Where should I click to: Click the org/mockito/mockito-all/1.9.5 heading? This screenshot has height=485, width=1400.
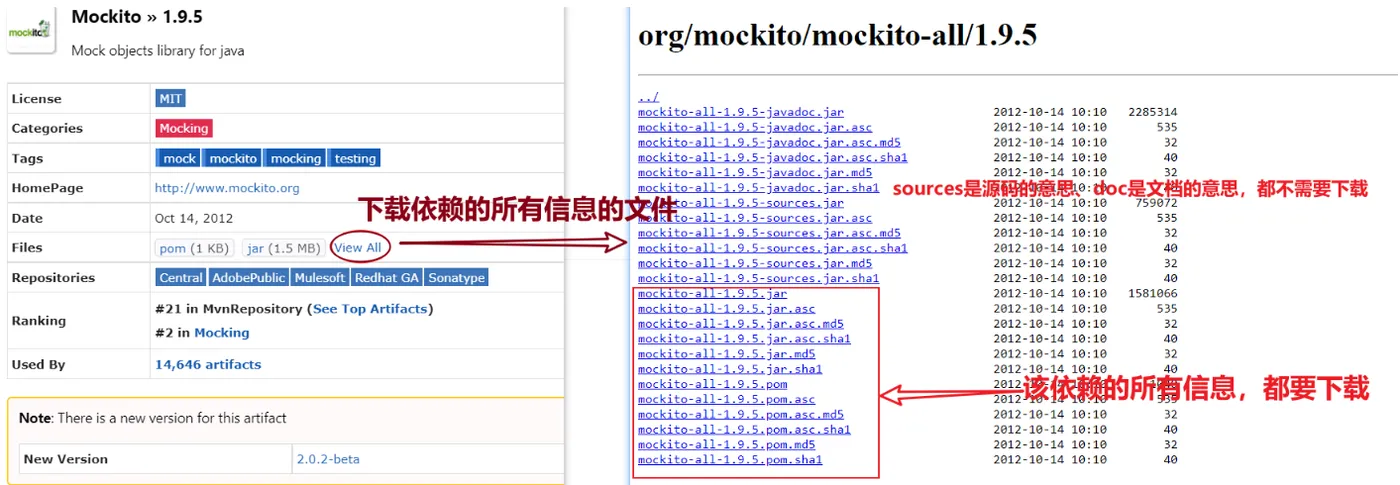click(838, 35)
